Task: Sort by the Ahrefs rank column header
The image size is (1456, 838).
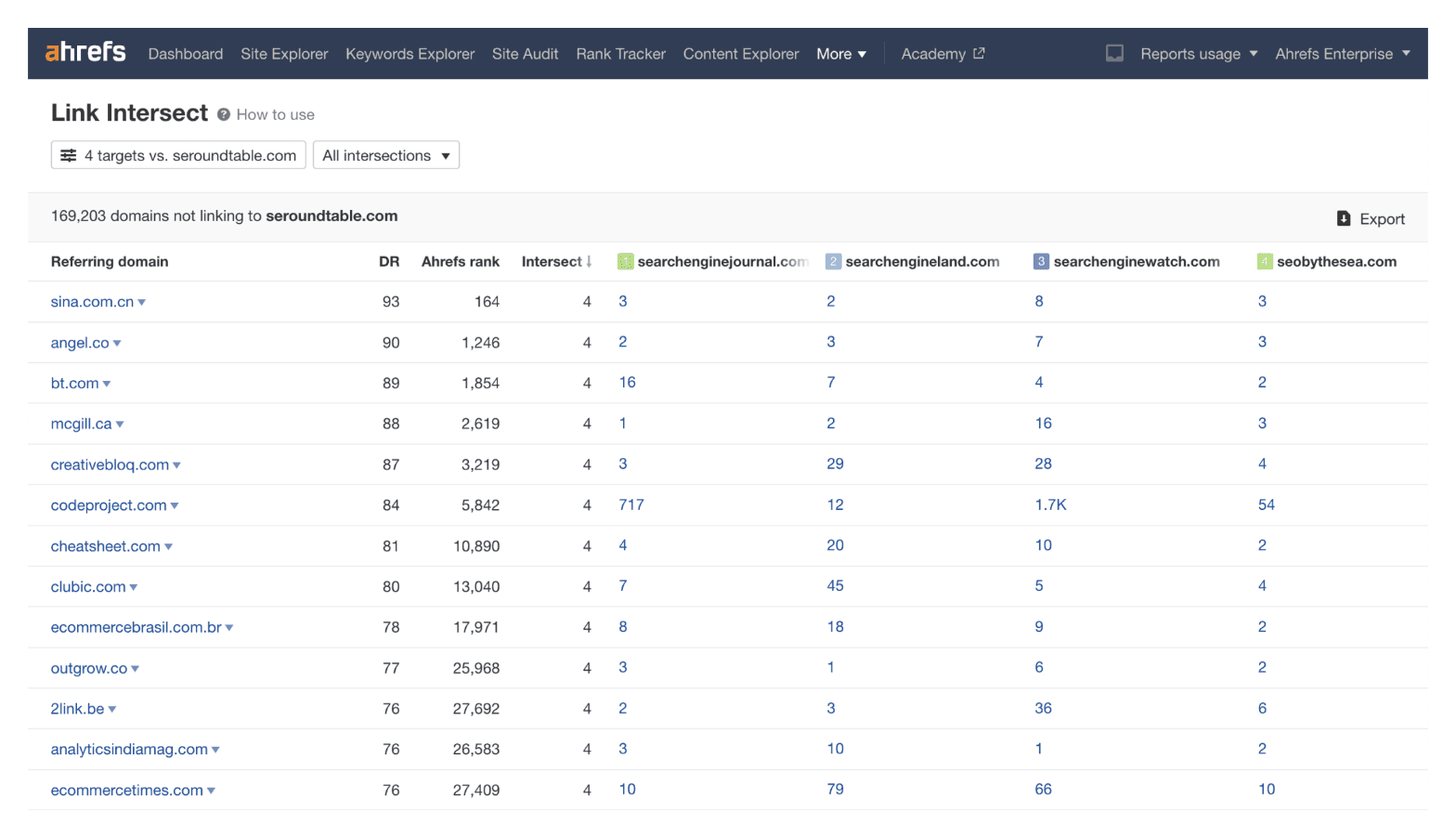Action: pyautogui.click(x=461, y=262)
